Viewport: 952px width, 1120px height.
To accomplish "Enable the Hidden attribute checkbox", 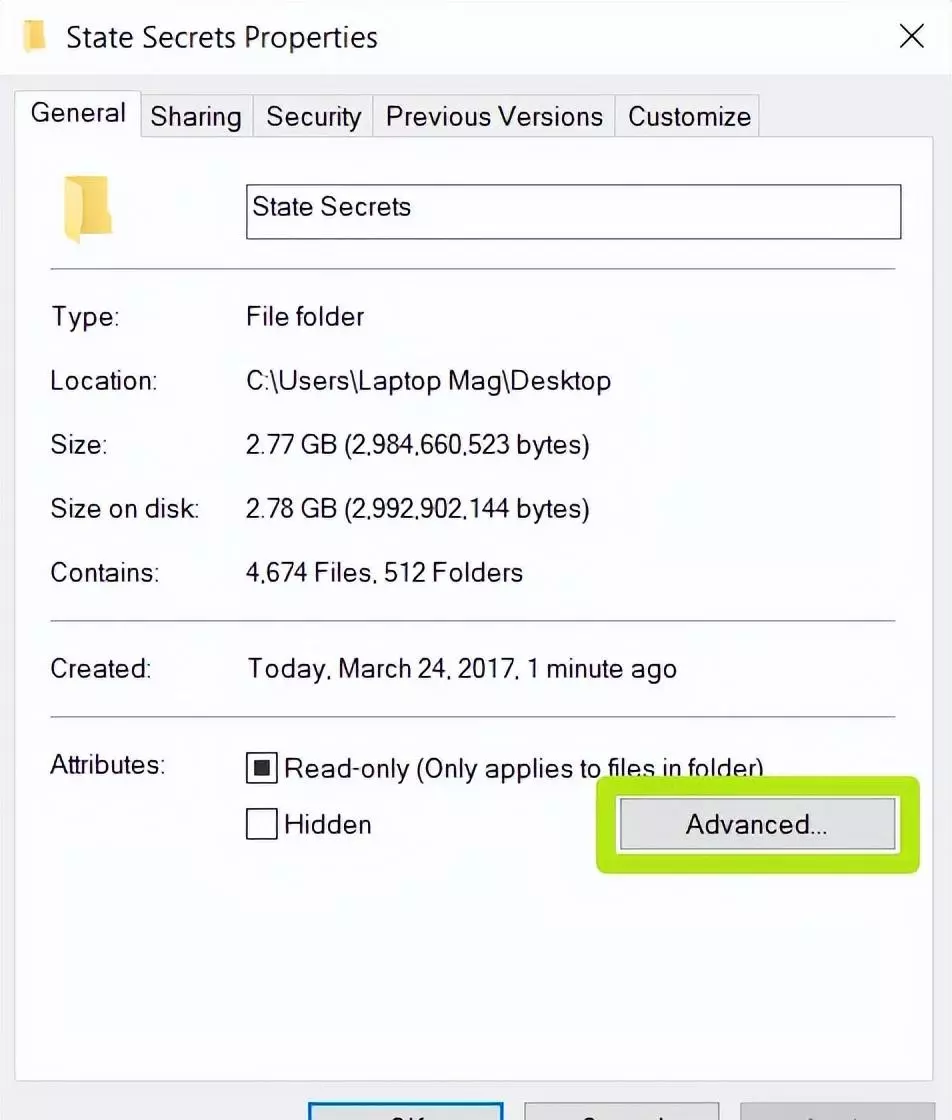I will click(x=261, y=824).
